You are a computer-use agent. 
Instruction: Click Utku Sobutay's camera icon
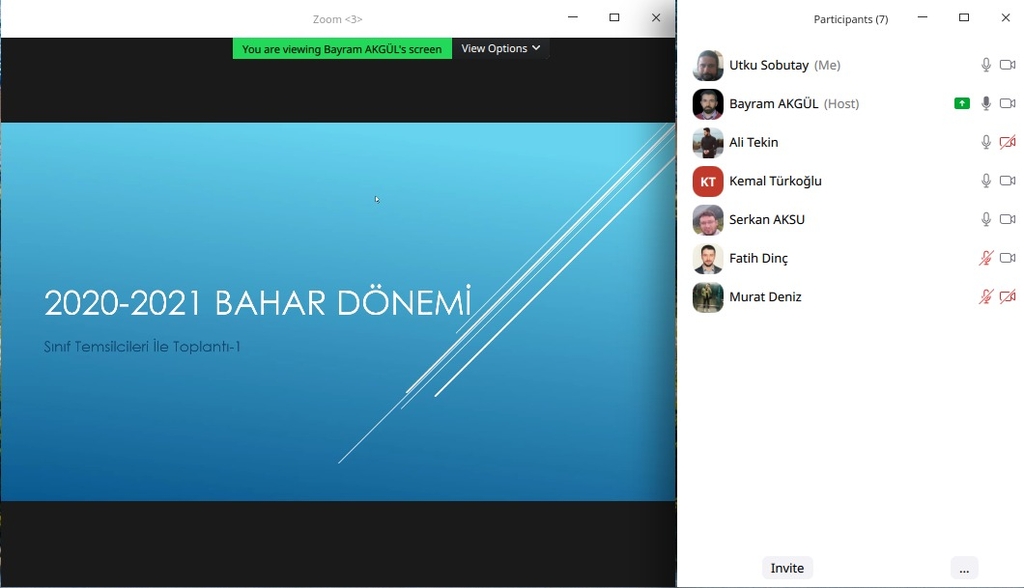(x=1008, y=65)
